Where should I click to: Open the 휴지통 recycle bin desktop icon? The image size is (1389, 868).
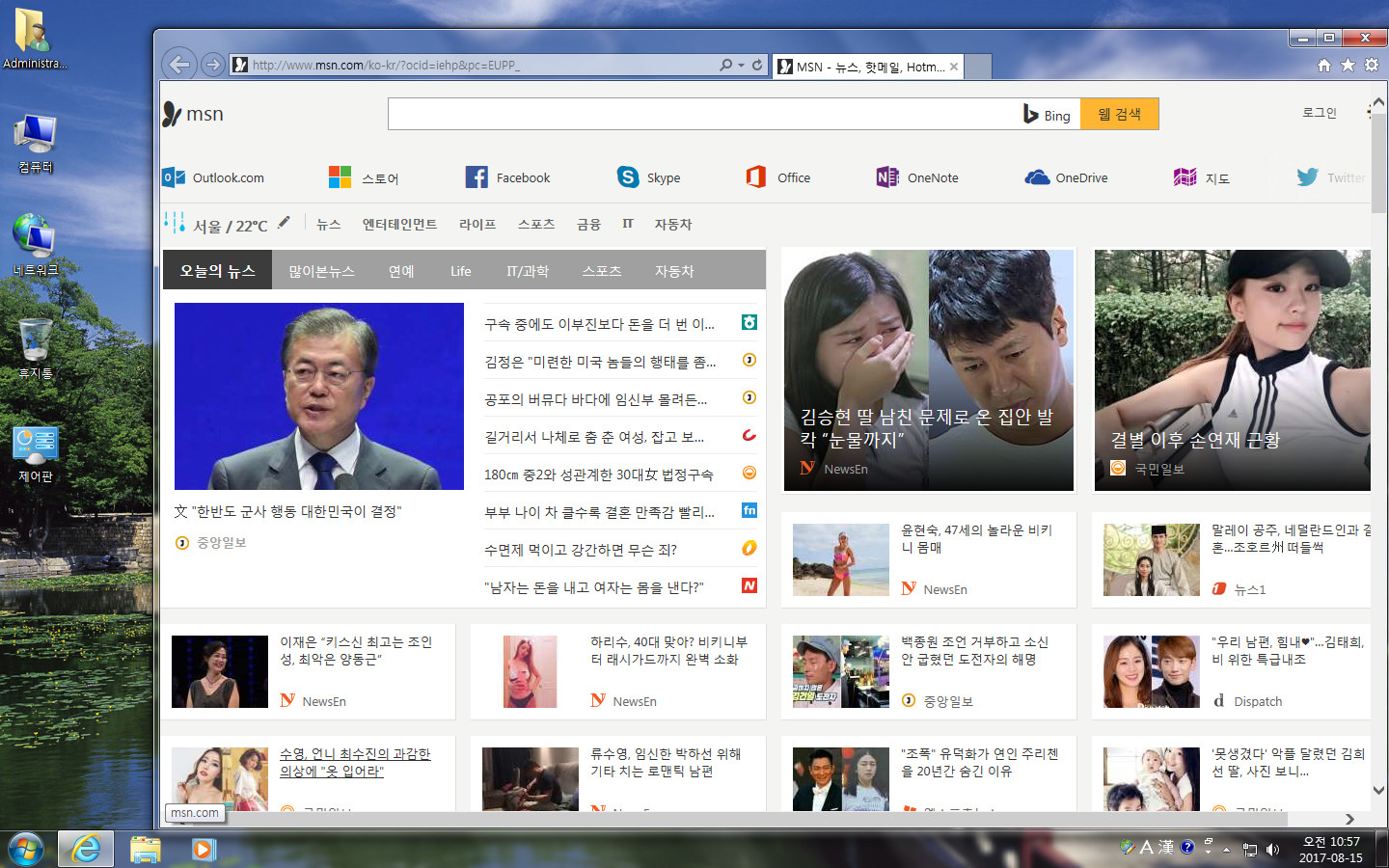[36, 350]
